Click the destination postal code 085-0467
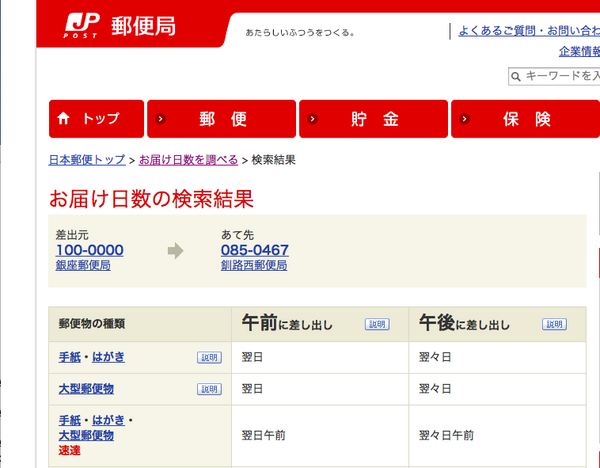Screen dimensions: 600x468 click(255, 250)
